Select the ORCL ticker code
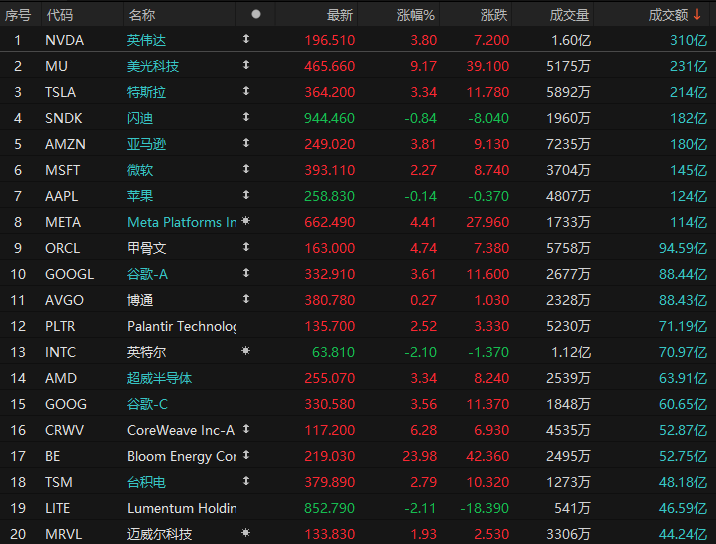Viewport: 716px width, 544px height. coord(63,248)
